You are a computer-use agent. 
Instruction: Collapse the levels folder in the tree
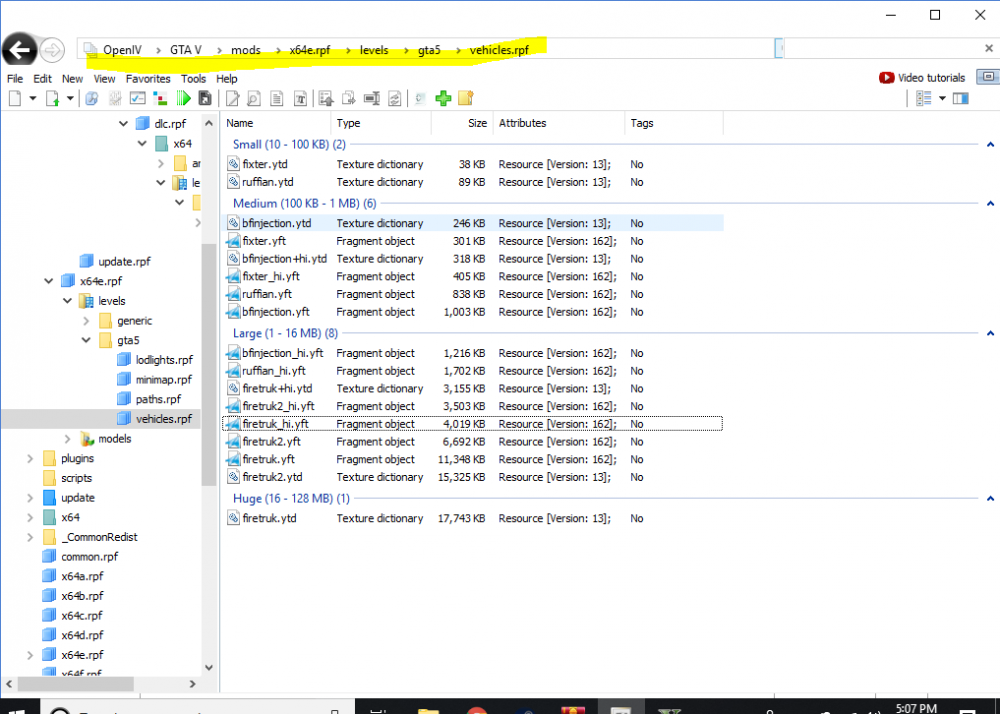(x=67, y=301)
